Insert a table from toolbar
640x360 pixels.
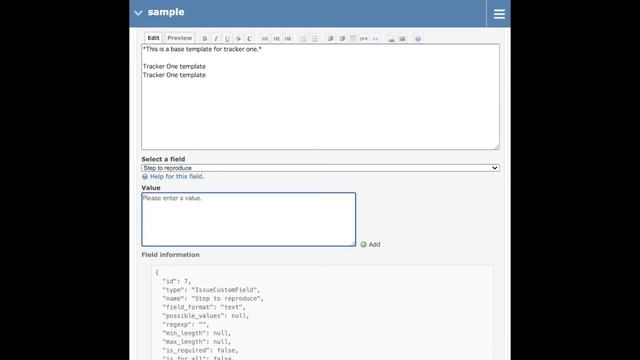(x=353, y=38)
